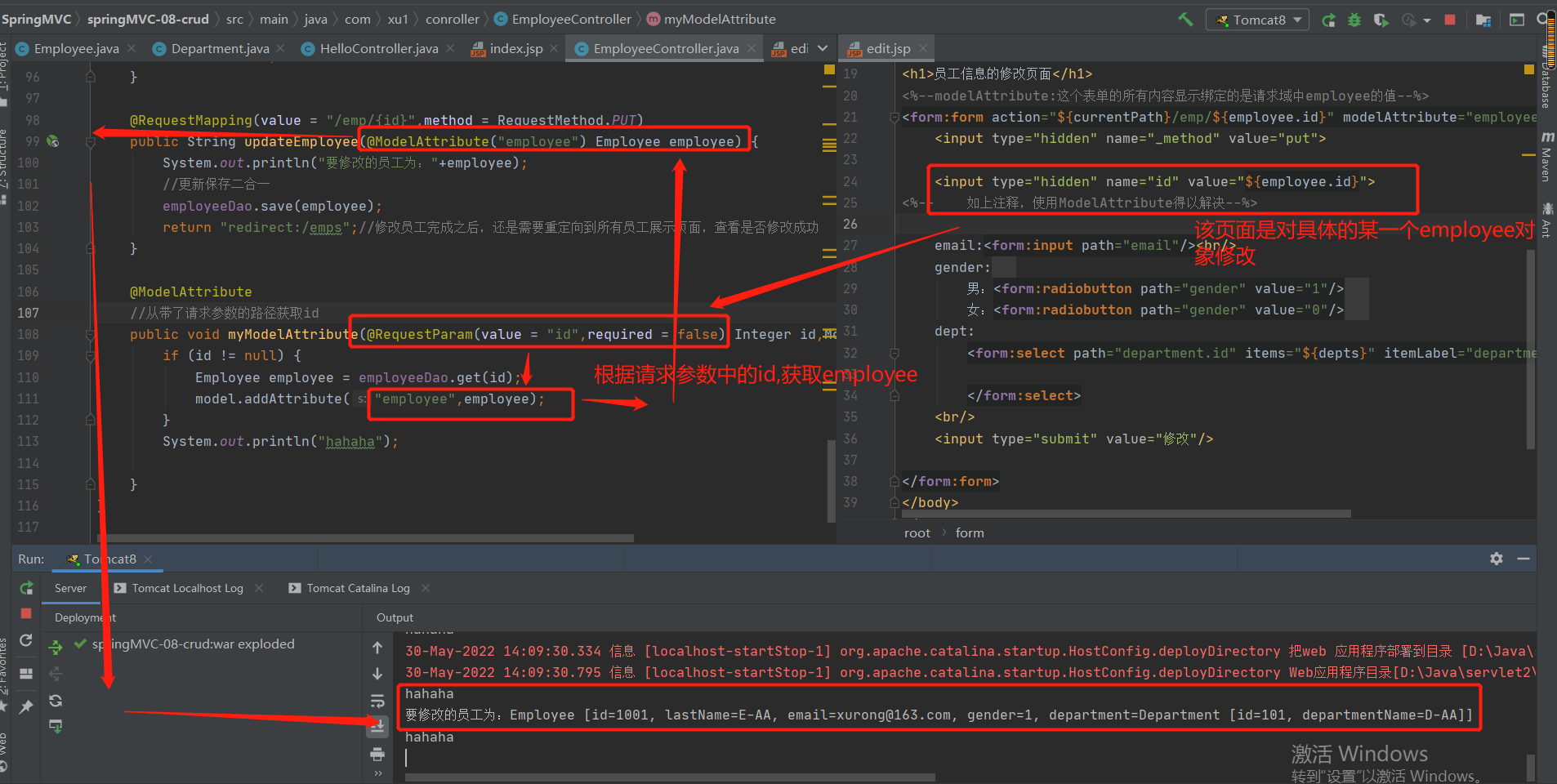Close the Tomcat8 run tab
The image size is (1557, 784).
148,559
